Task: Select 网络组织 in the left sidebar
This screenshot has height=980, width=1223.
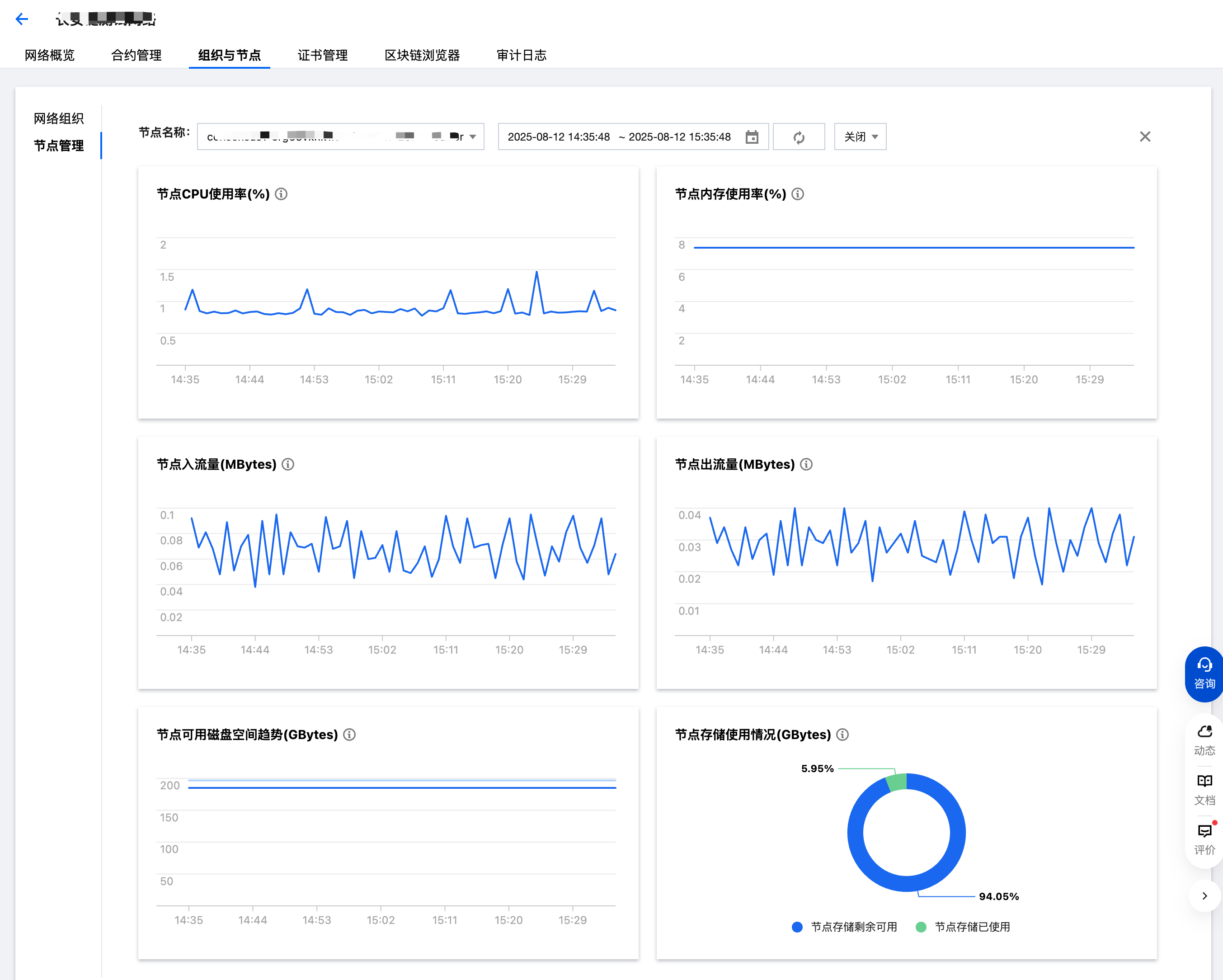Action: pos(58,118)
